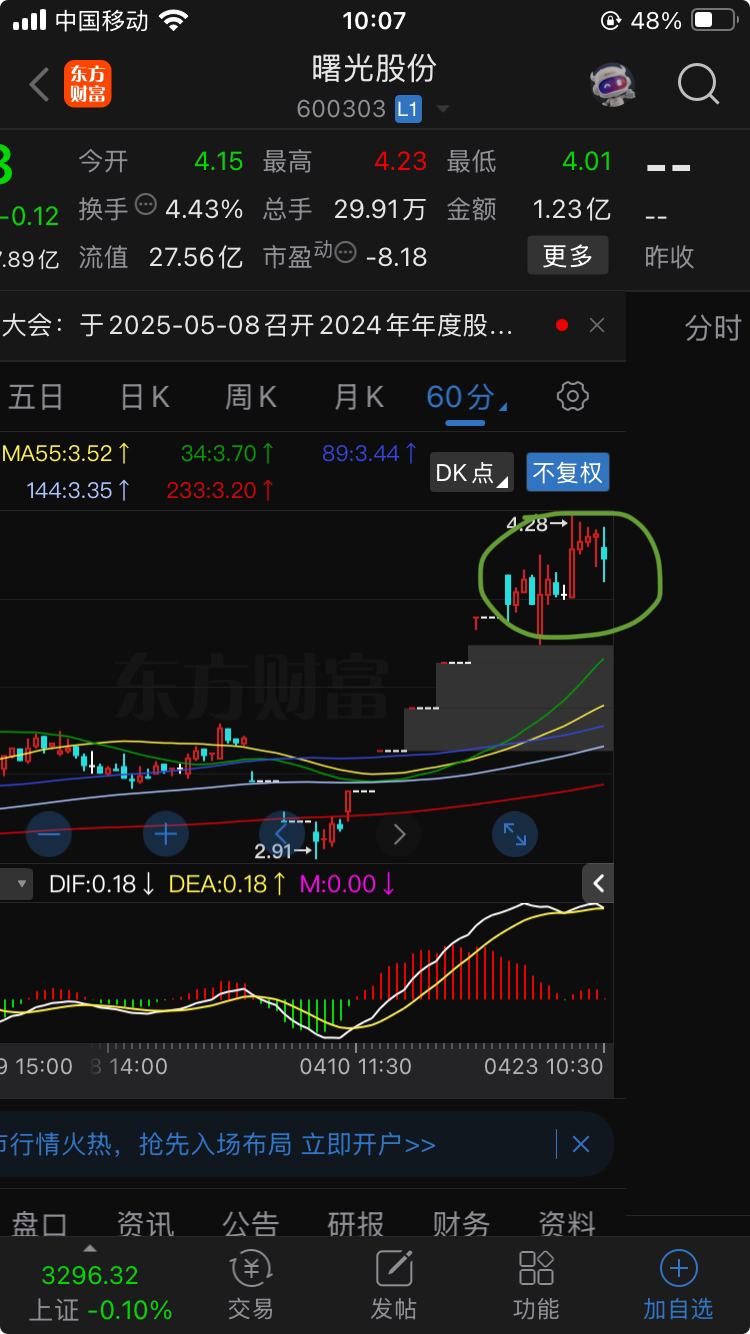This screenshot has height=1334, width=750.
Task: Tap the DIF:0.18 value
Action: 101,884
